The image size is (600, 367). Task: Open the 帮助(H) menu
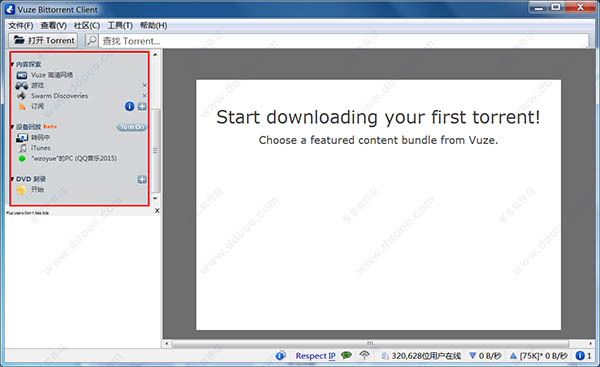(153, 26)
